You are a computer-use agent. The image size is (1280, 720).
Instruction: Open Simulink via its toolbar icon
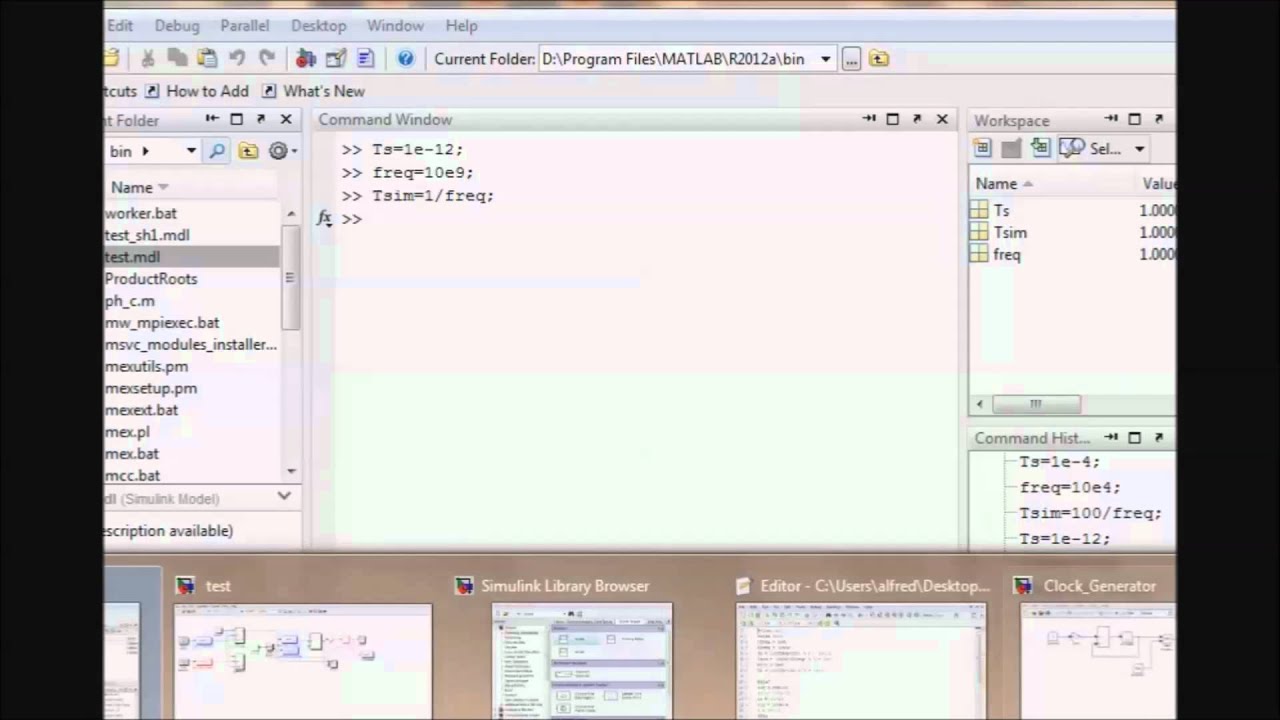[x=306, y=59]
